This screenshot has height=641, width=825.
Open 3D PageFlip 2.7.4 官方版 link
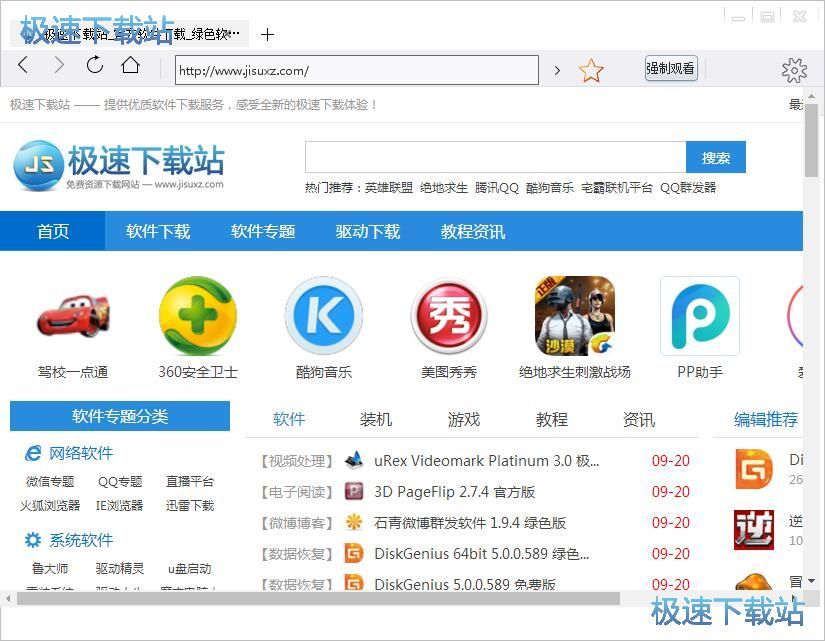(x=455, y=492)
